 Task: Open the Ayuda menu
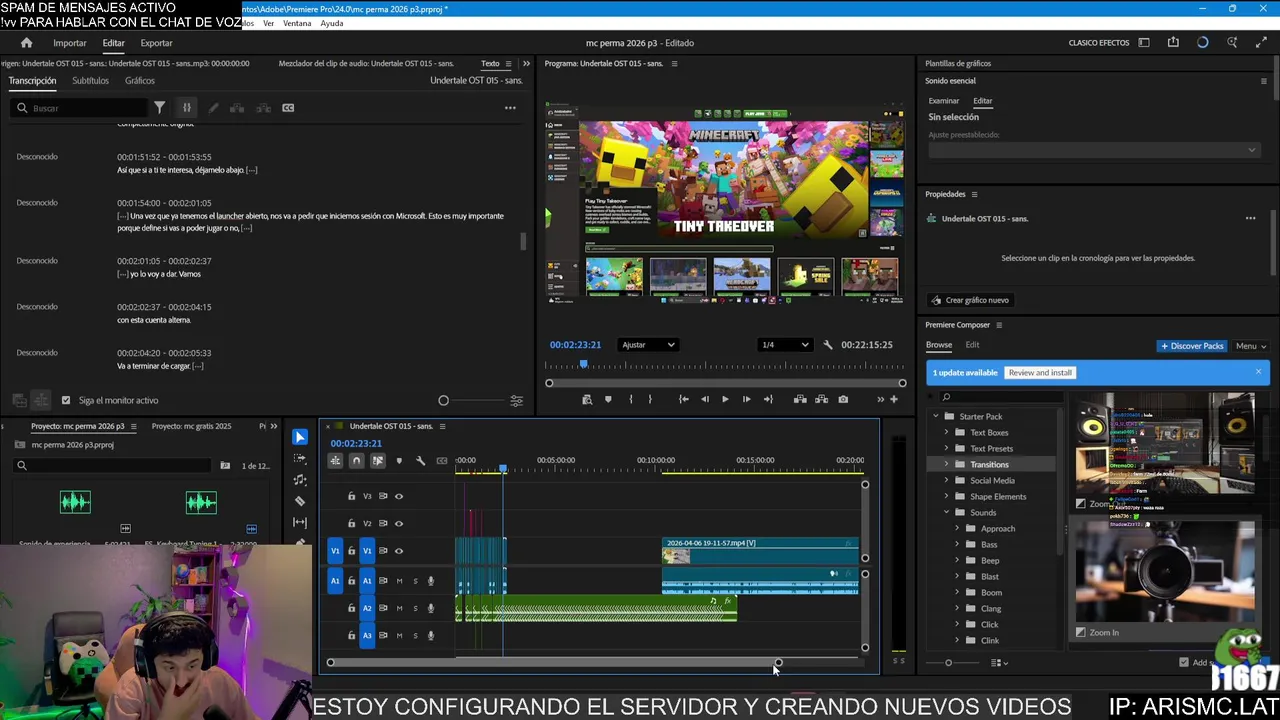tap(332, 23)
